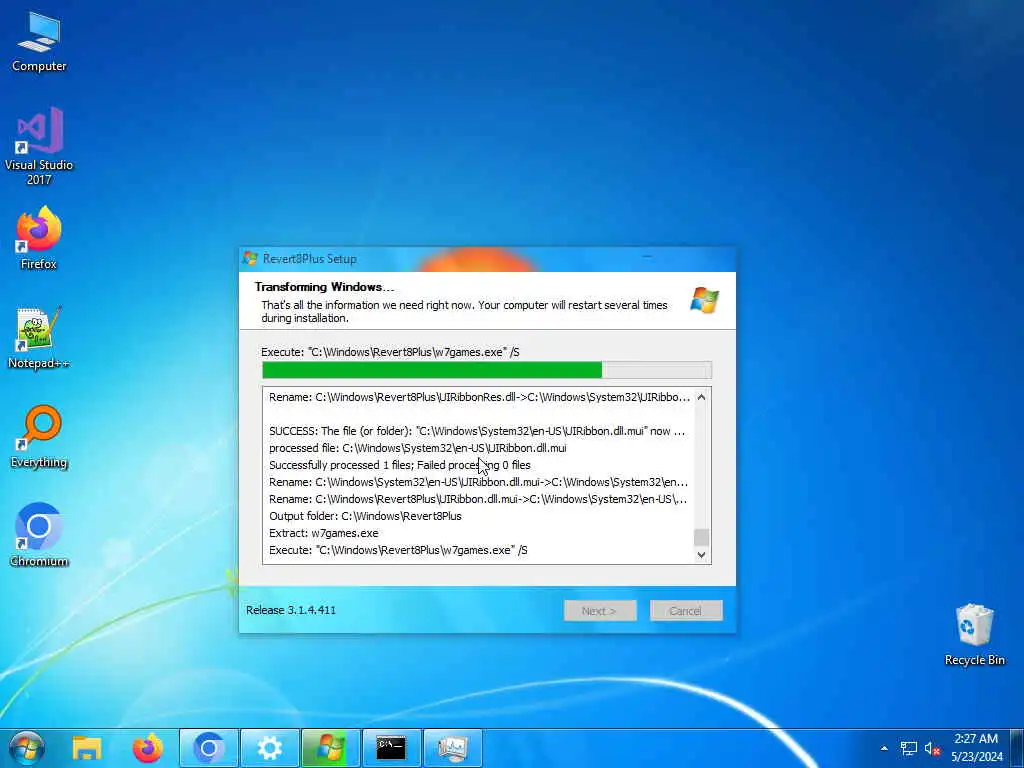Select log line 'Output folder: C:\Windows\Revert8Plus'

(x=365, y=516)
